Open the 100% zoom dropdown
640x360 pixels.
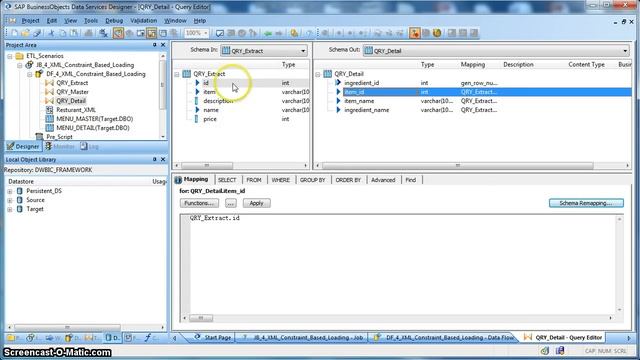206,33
